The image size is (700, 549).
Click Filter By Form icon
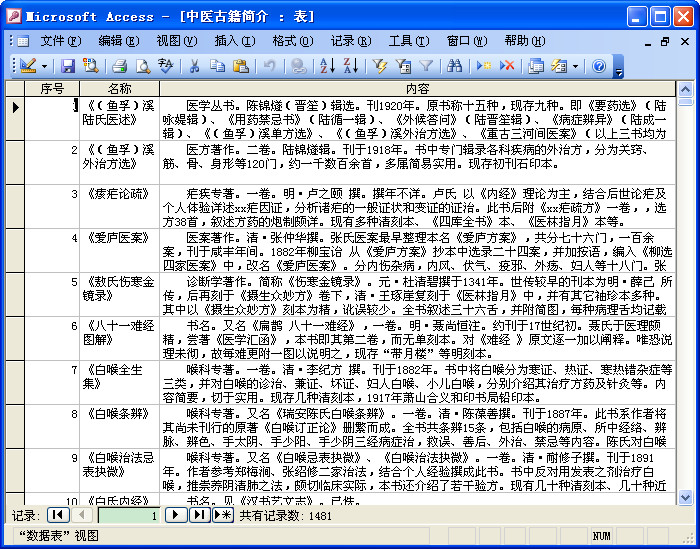[x=403, y=66]
